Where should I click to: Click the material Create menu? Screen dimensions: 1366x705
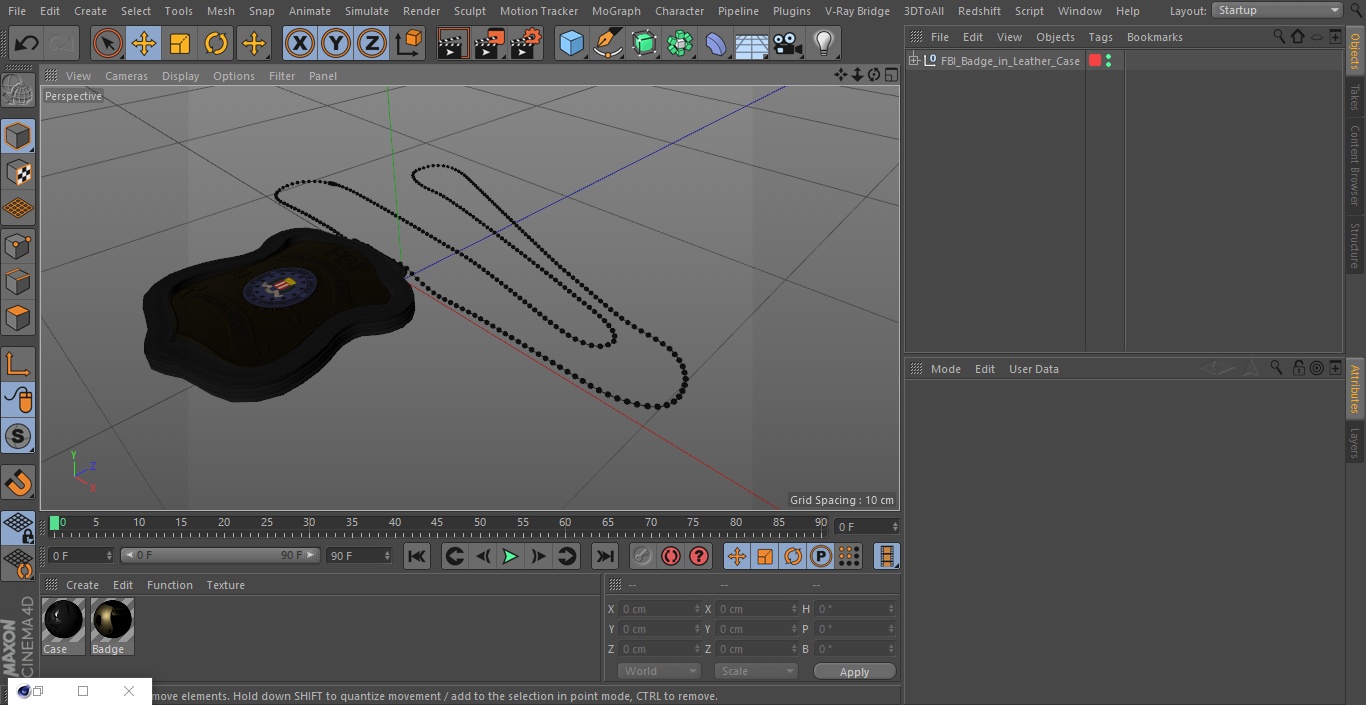pos(82,585)
